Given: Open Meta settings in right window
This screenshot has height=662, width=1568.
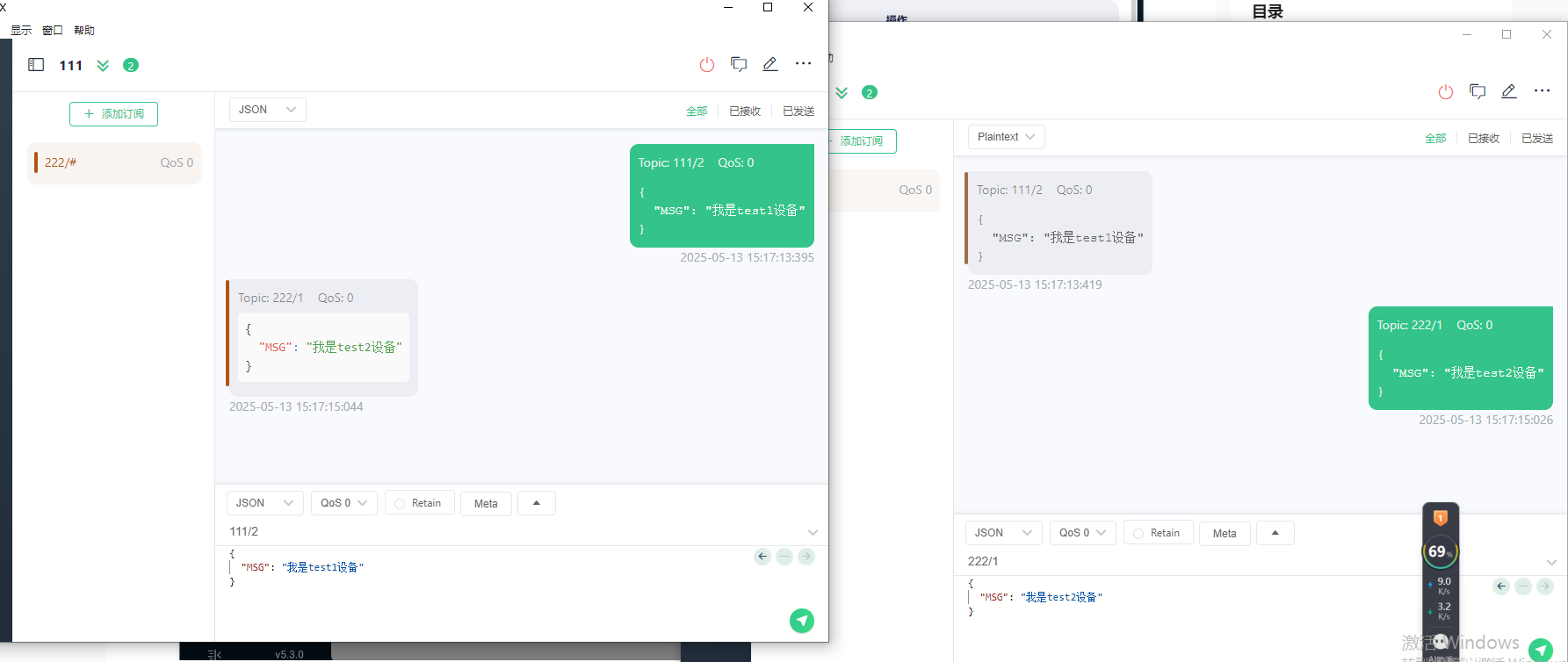Looking at the screenshot, I should click(x=1225, y=533).
